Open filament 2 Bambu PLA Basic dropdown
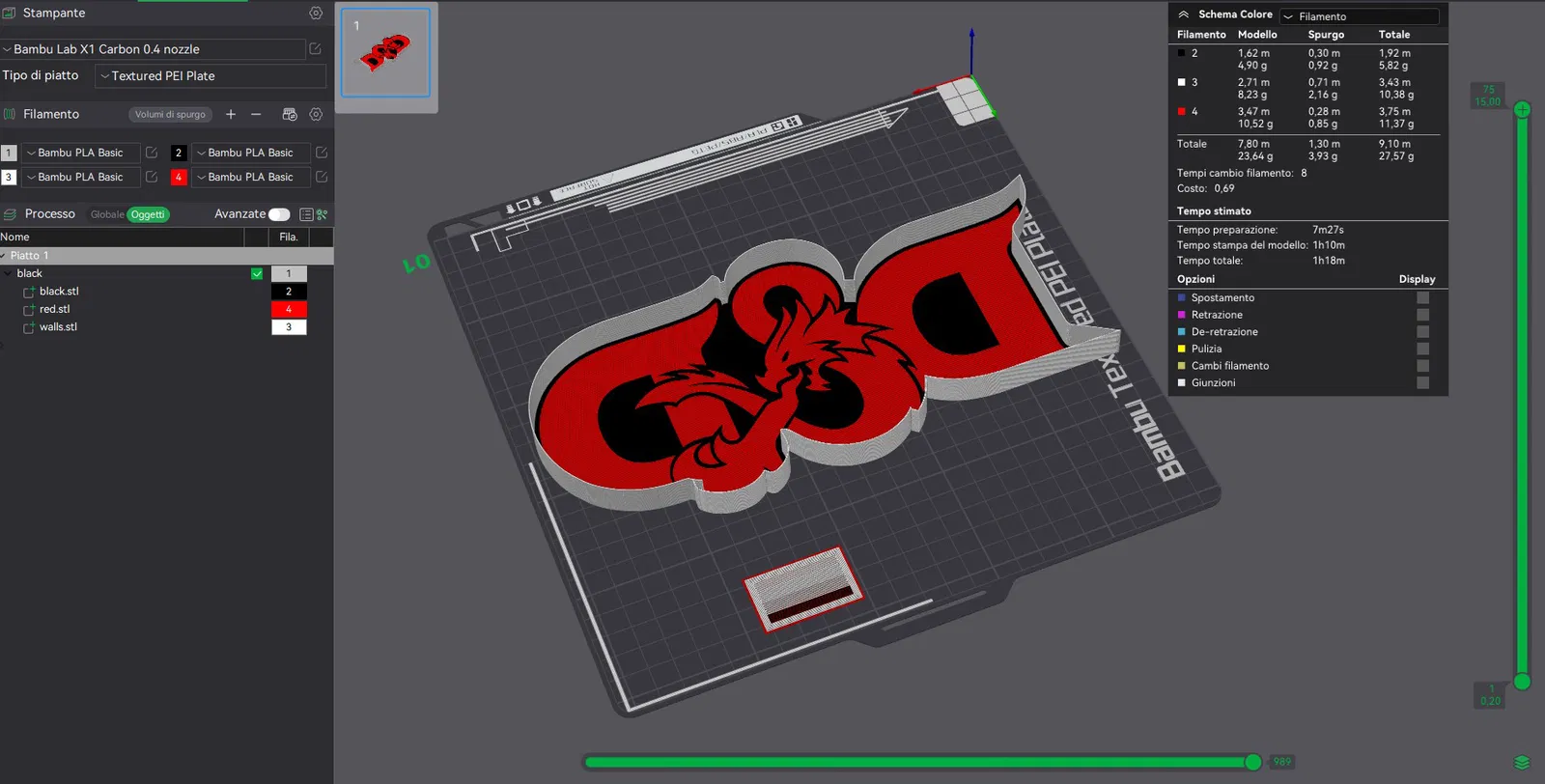Viewport: 1545px width, 784px height. pyautogui.click(x=250, y=153)
